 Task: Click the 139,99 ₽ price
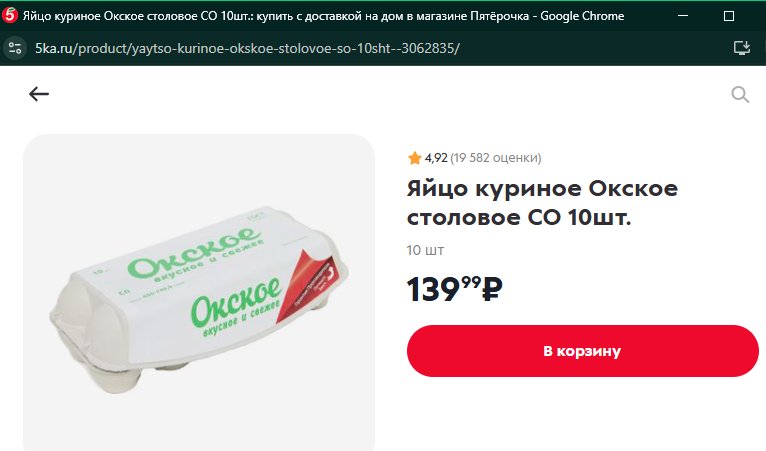coord(454,289)
